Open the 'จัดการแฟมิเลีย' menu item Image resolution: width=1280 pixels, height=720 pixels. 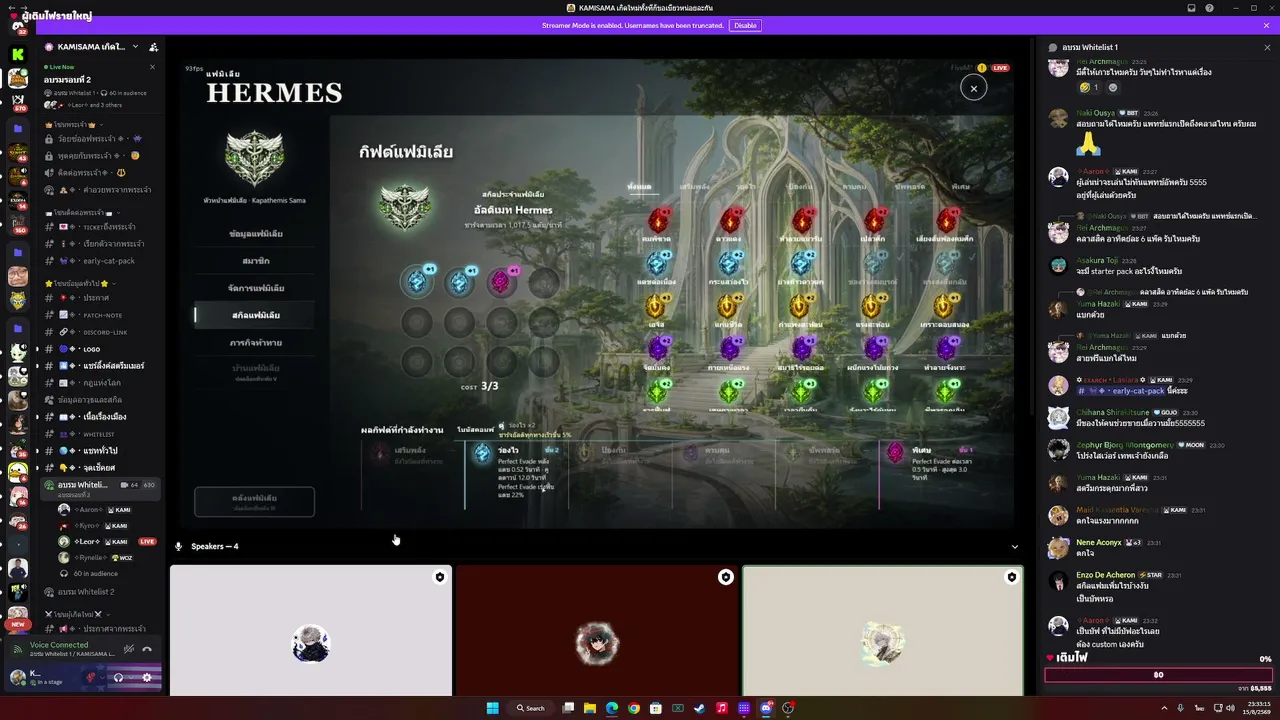(x=255, y=288)
